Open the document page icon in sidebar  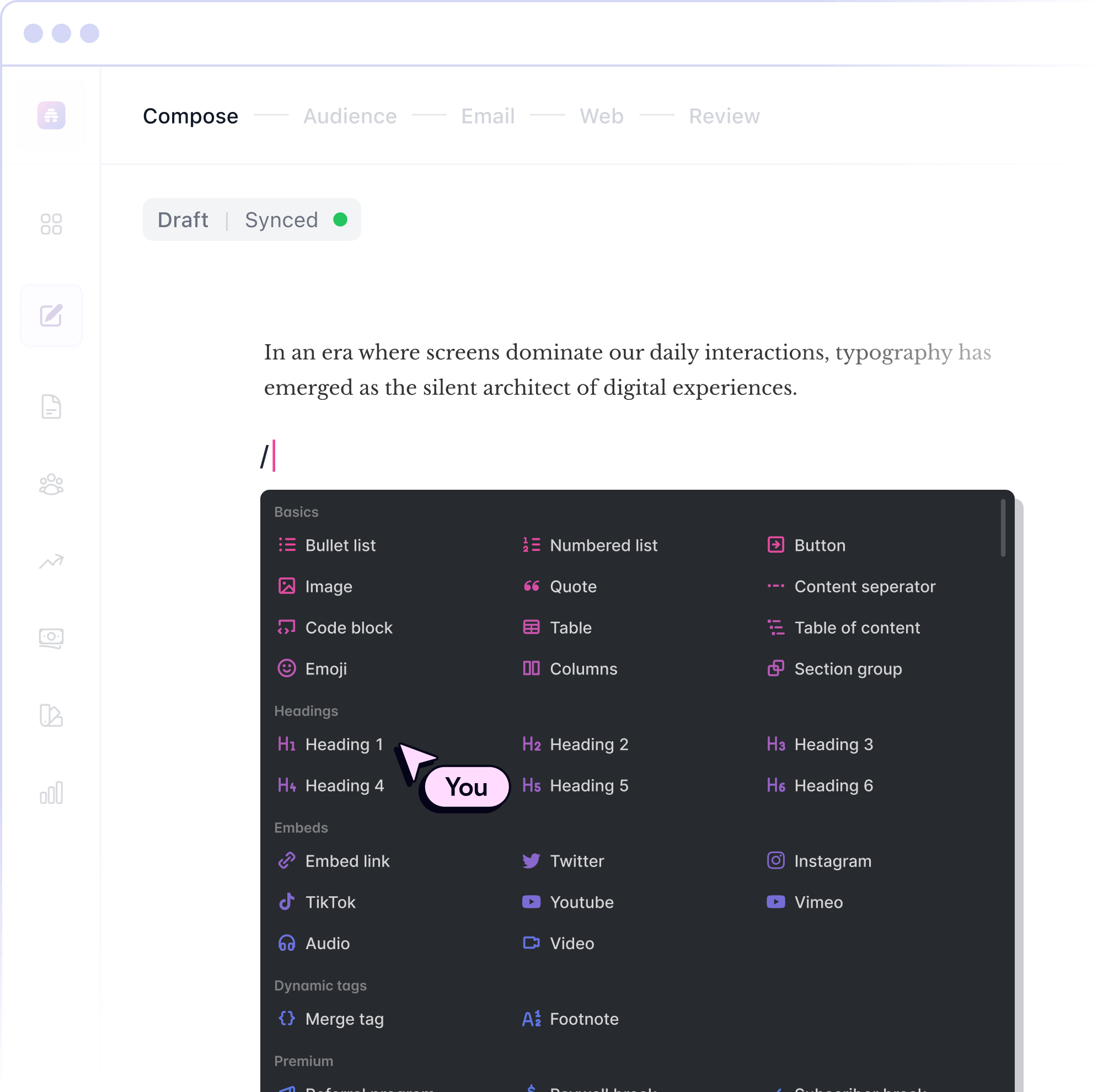(51, 406)
